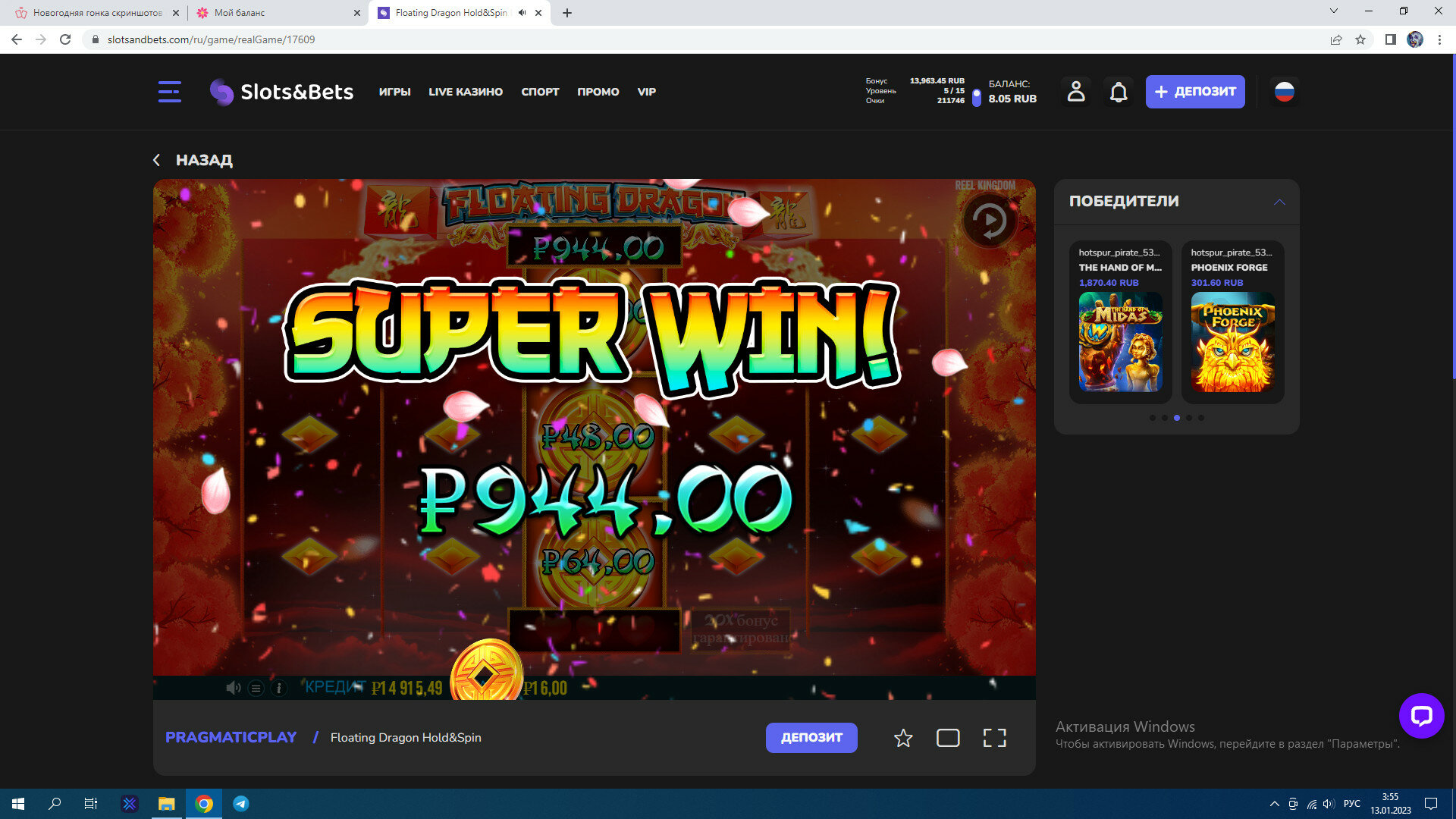
Task: Add game to favorites star
Action: coord(902,738)
